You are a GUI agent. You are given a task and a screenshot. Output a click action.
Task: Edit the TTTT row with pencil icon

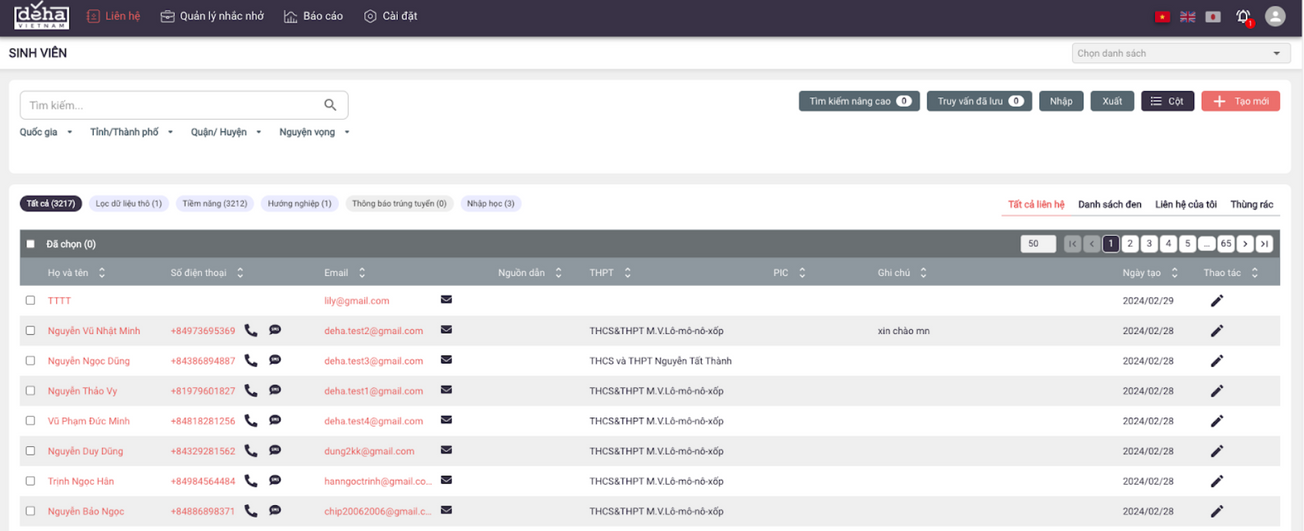pos(1217,301)
